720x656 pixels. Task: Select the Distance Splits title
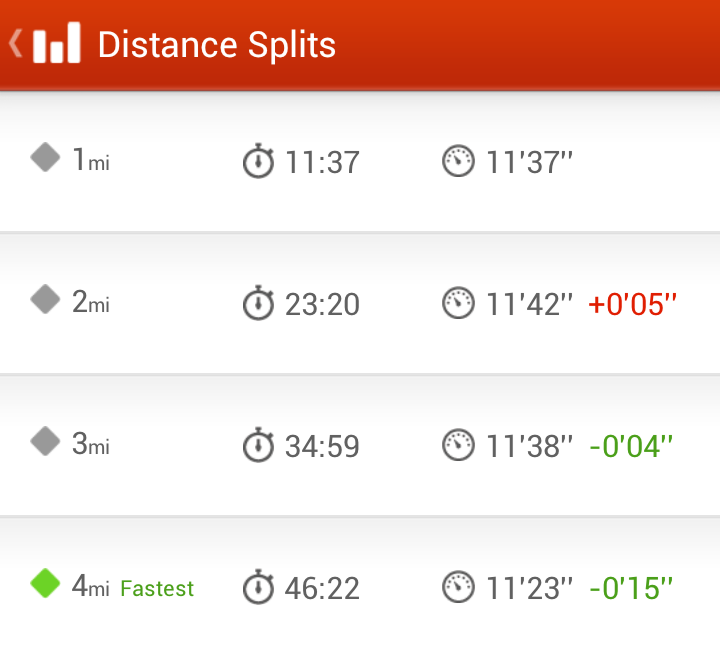click(x=217, y=45)
